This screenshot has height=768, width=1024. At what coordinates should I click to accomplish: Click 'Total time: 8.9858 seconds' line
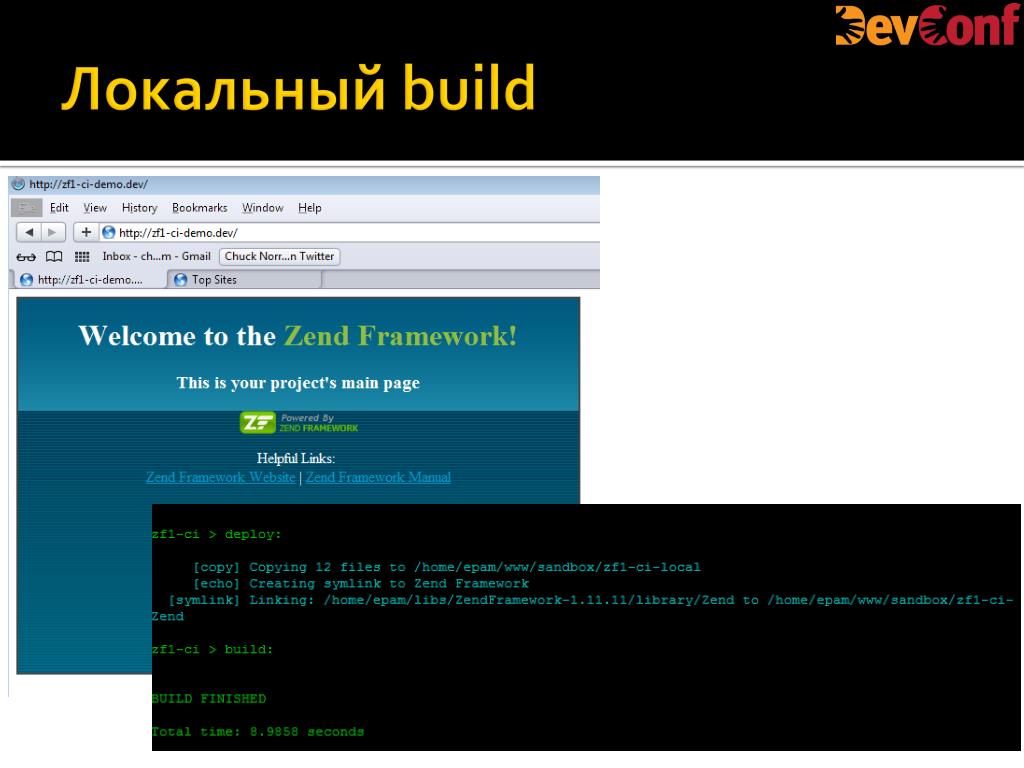click(x=258, y=731)
